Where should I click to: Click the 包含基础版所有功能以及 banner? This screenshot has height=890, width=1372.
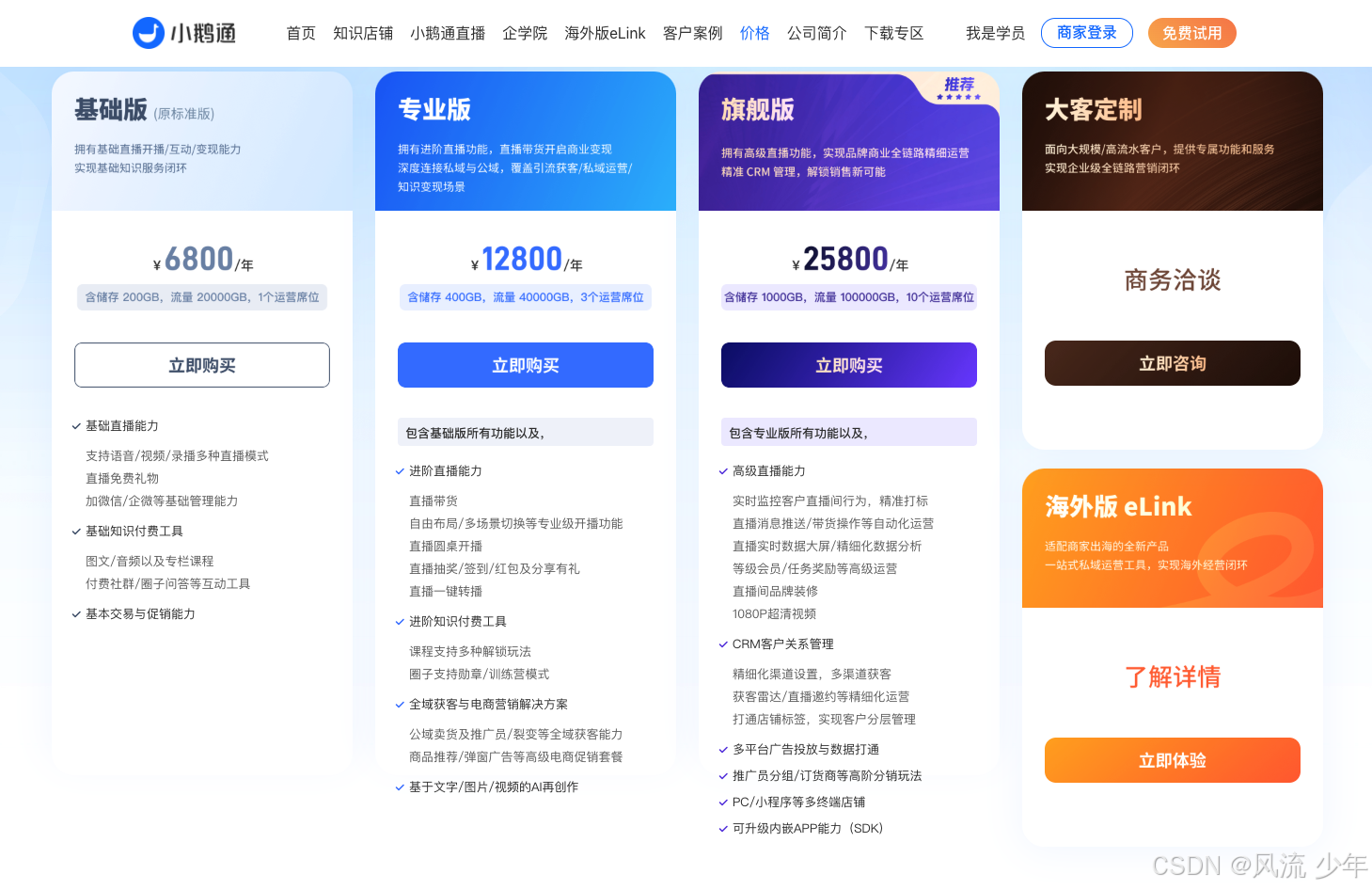pyautogui.click(x=526, y=433)
